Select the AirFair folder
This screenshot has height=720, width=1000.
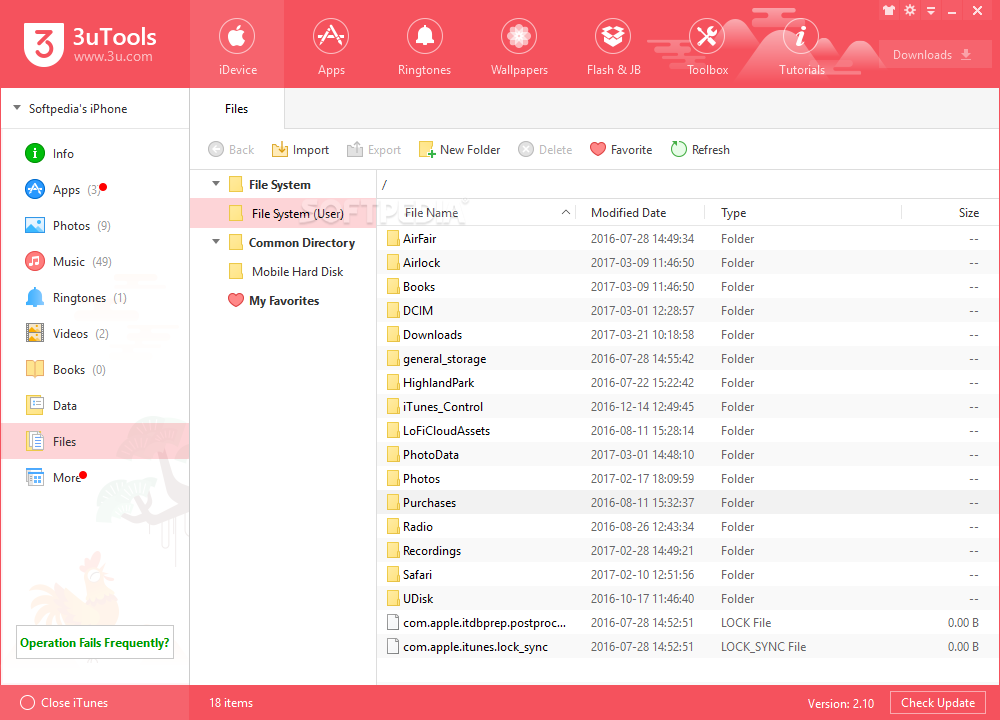[688, 239]
